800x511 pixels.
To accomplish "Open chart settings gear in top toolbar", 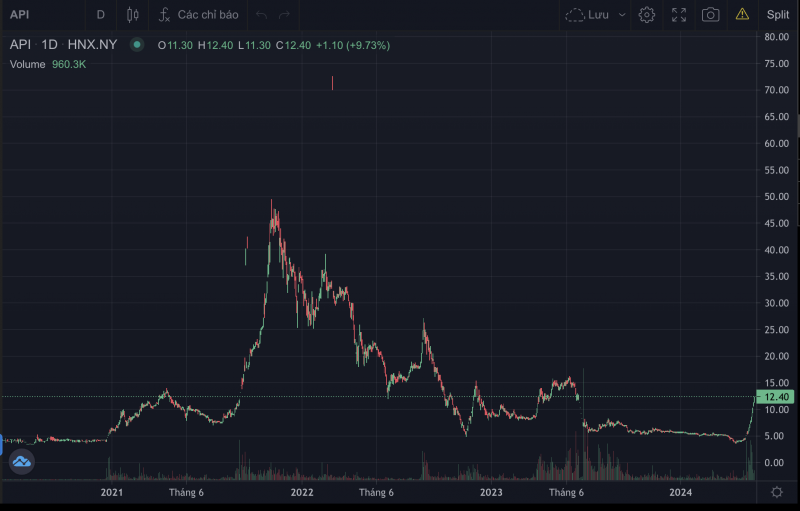I will [x=647, y=14].
